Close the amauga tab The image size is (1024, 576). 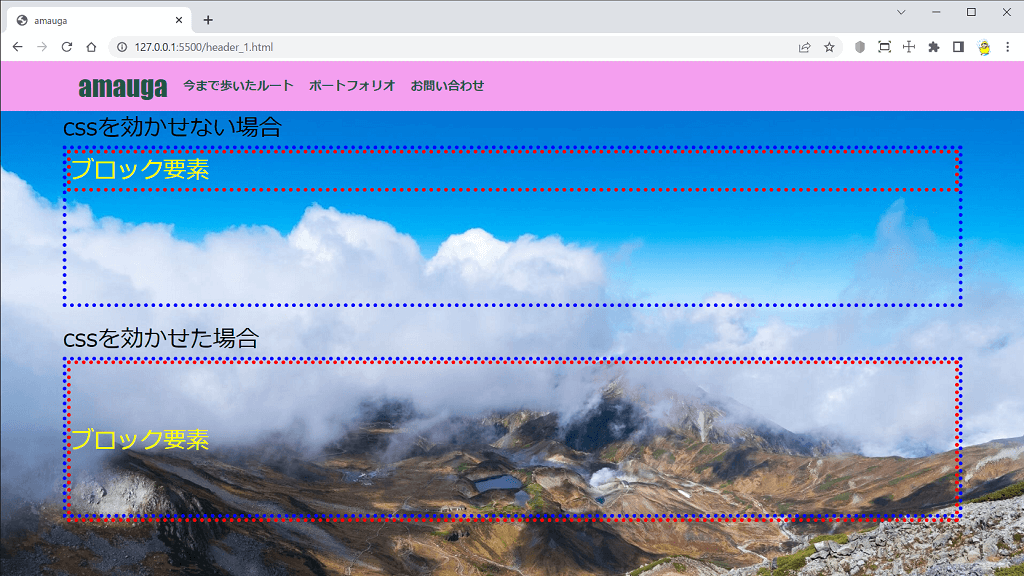(x=179, y=20)
